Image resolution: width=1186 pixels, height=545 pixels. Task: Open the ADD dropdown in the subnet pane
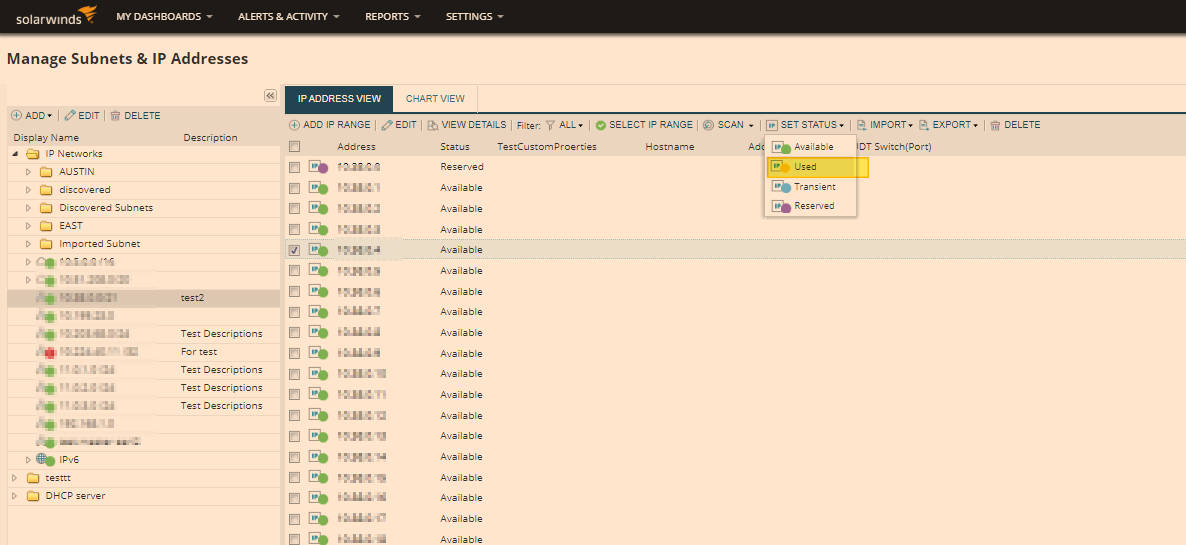[x=32, y=116]
